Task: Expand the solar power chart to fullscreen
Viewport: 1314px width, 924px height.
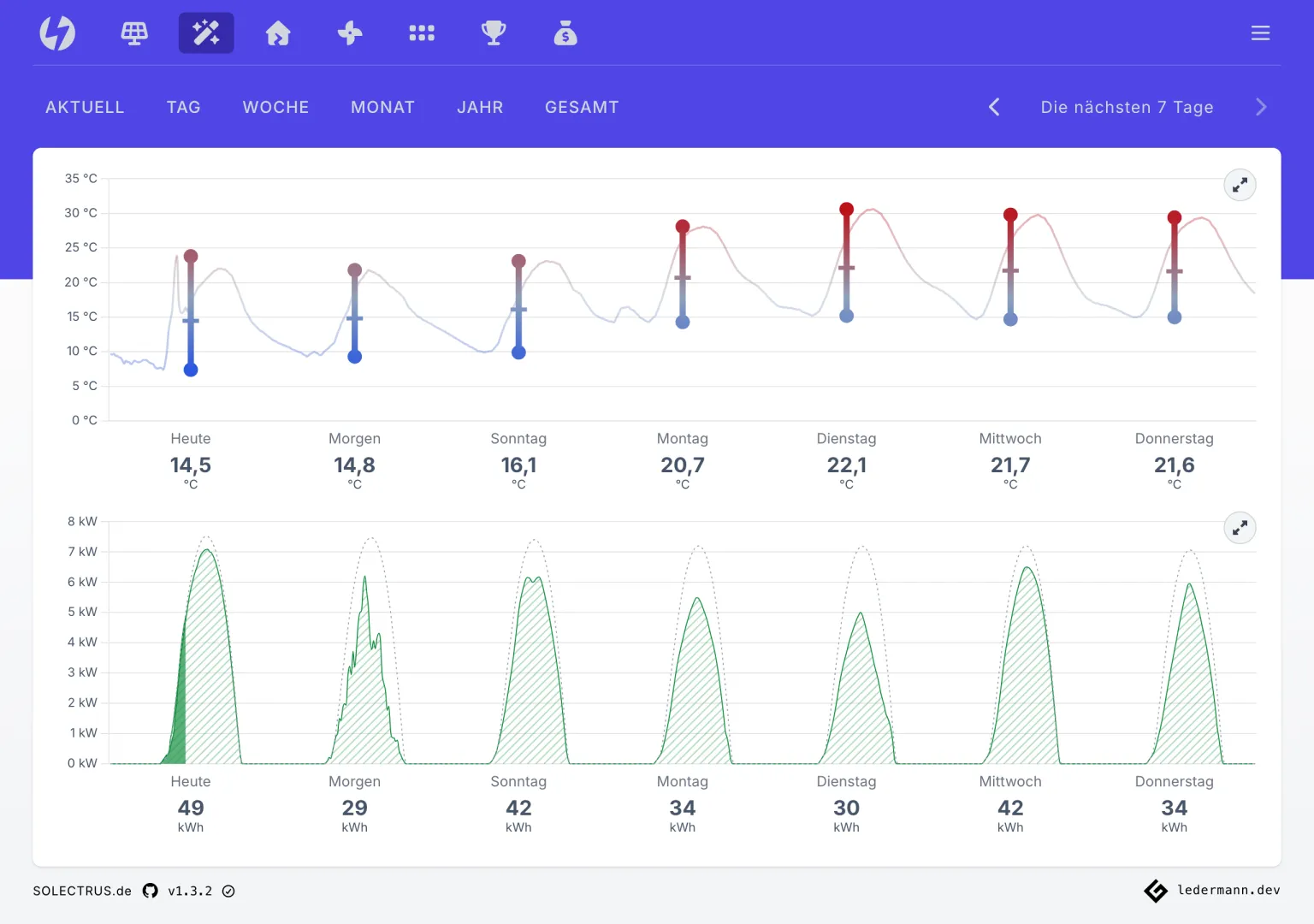Action: pos(1240,528)
